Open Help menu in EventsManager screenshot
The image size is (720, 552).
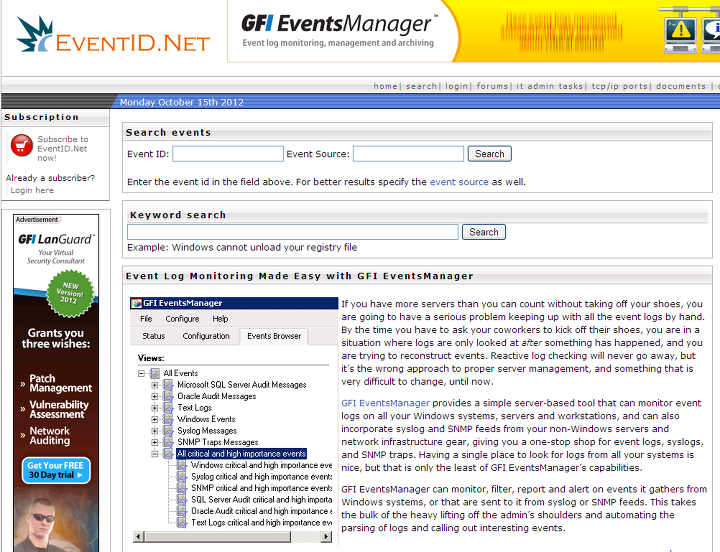[220, 319]
